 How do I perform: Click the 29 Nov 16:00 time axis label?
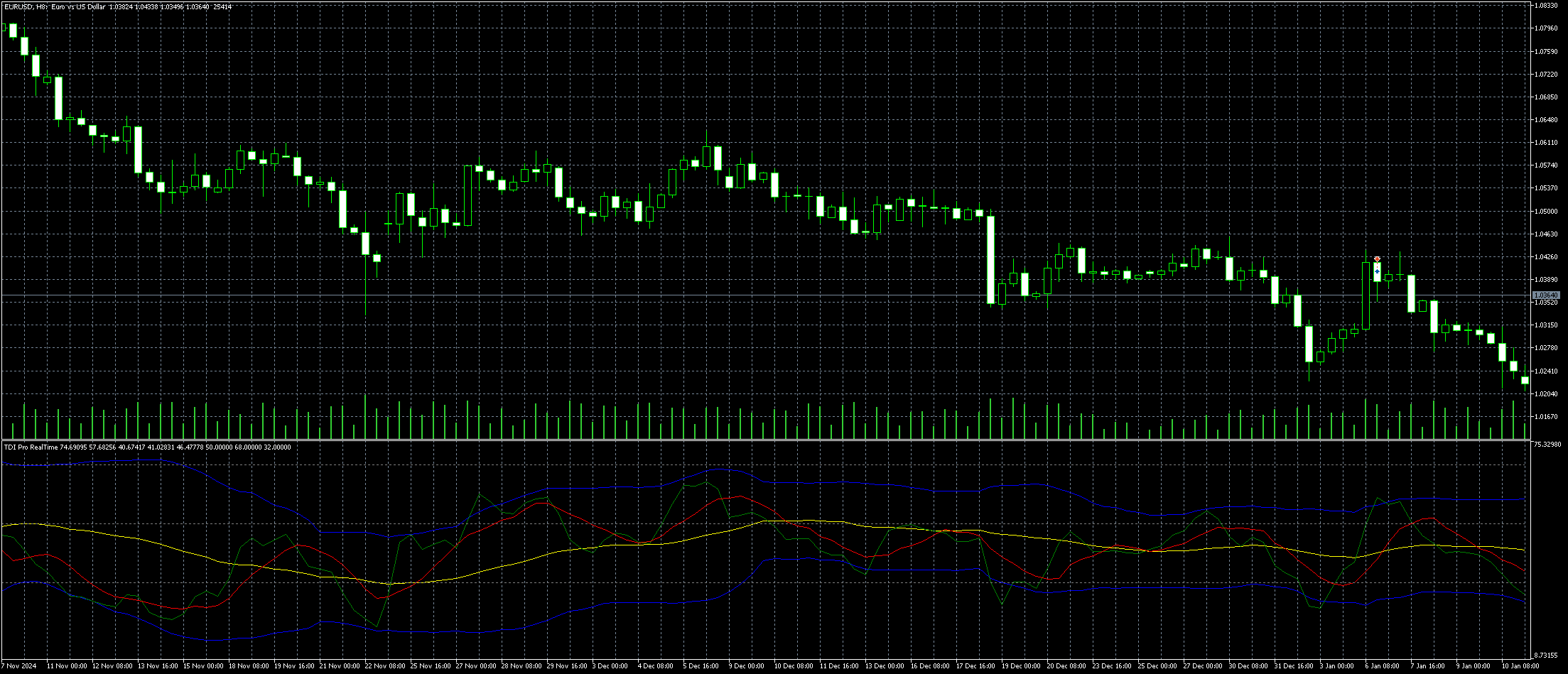click(x=567, y=666)
